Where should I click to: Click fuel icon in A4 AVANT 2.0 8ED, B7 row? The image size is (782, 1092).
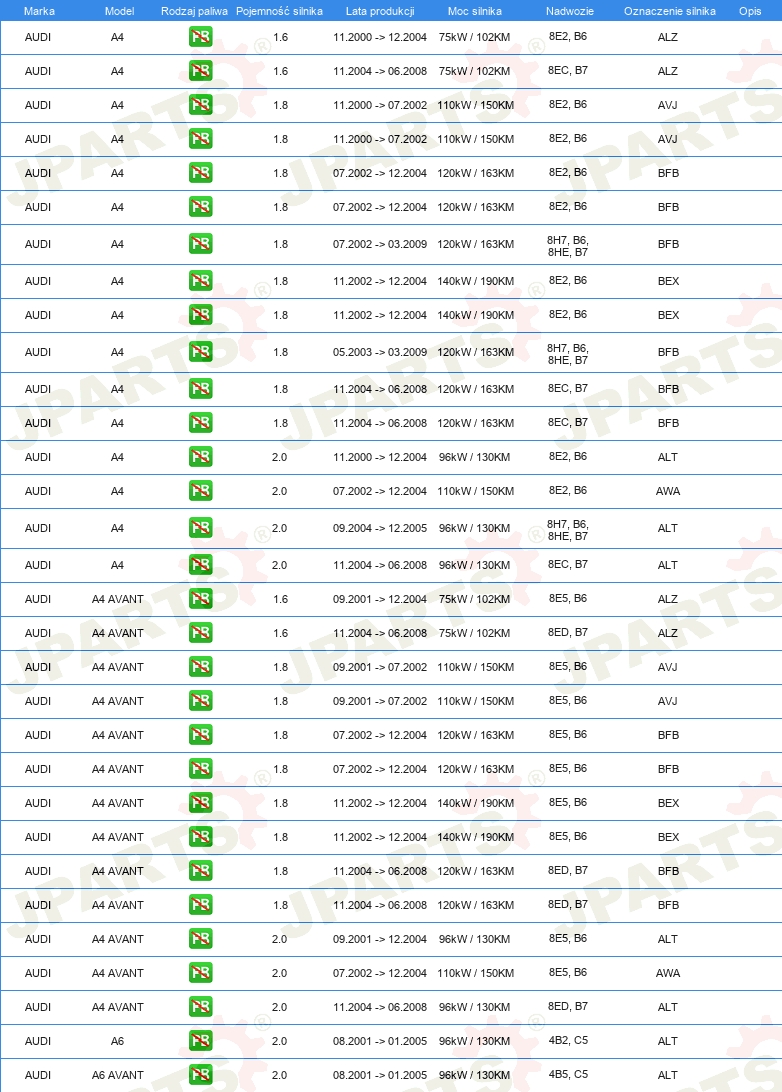pyautogui.click(x=201, y=1007)
